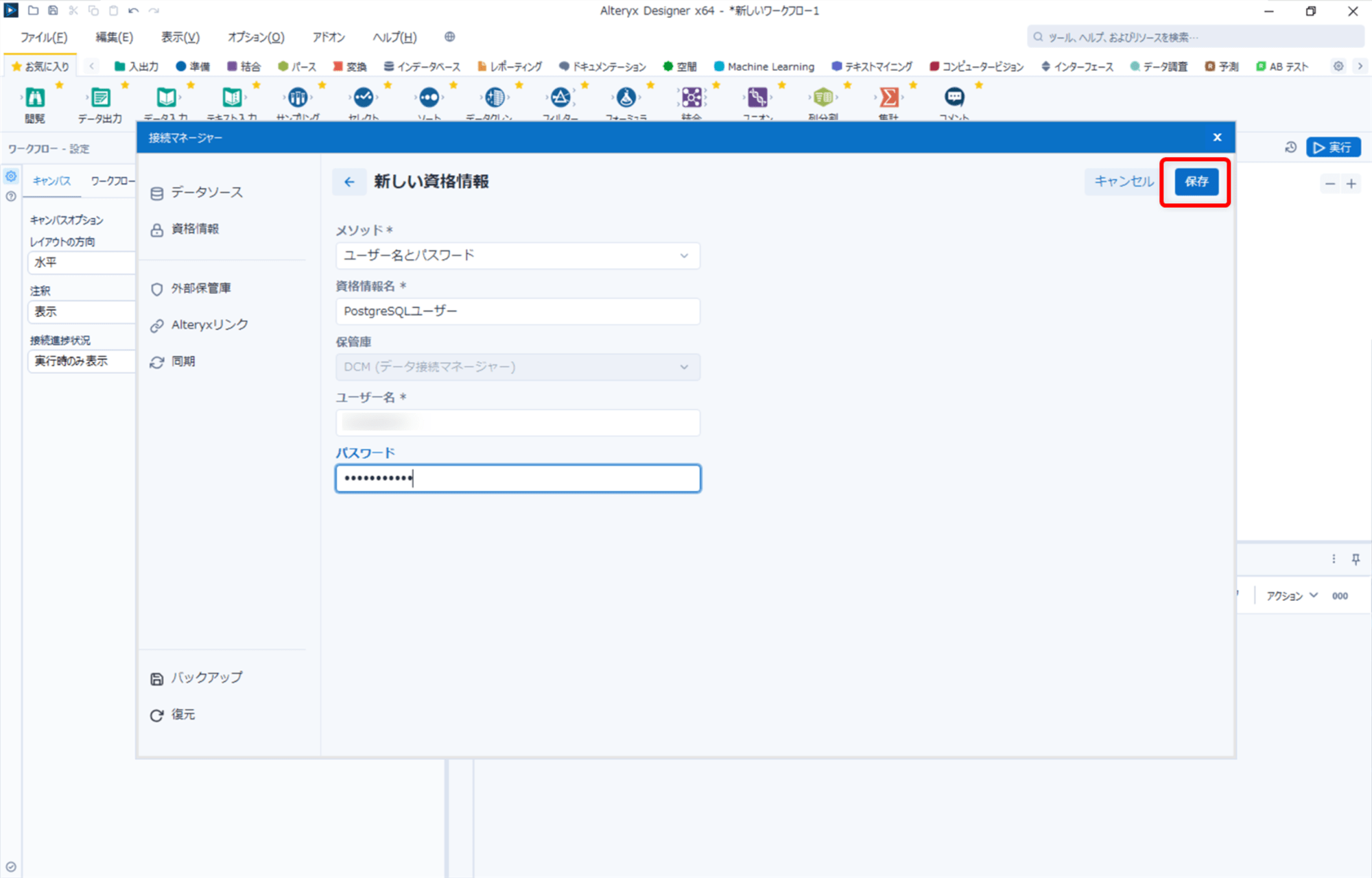This screenshot has width=1372, height=878.
Task: Select the セレクト tool icon
Action: [x=364, y=98]
